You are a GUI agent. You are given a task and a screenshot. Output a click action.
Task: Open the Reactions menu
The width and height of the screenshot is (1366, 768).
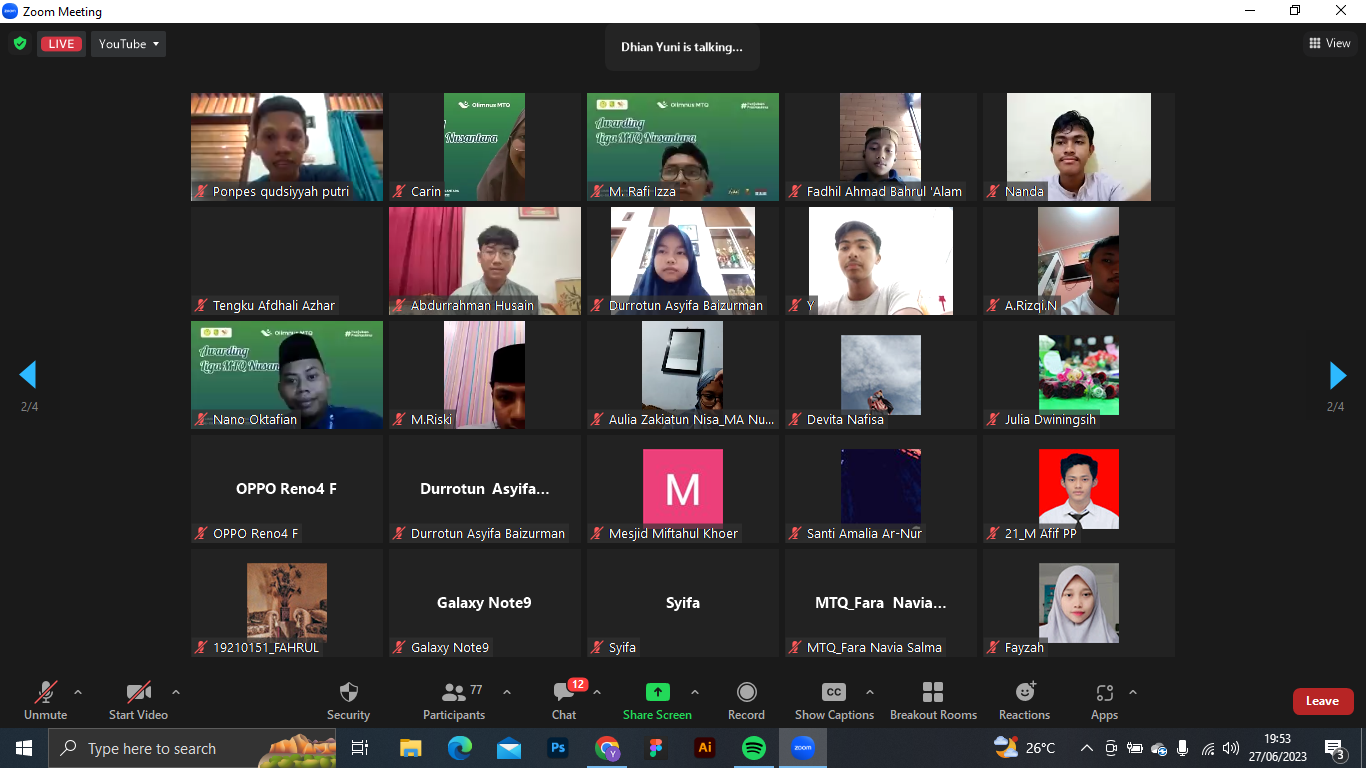click(x=1024, y=693)
